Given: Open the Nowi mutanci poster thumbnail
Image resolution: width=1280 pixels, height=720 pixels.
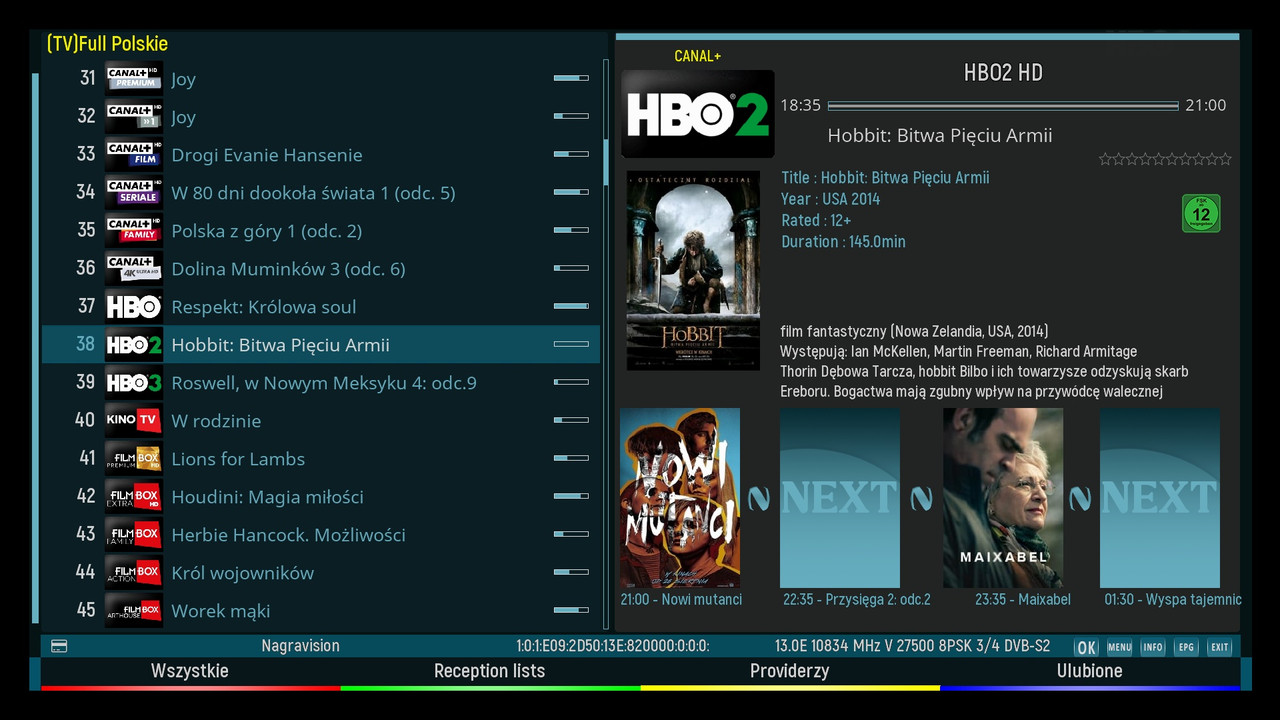Looking at the screenshot, I should 680,498.
